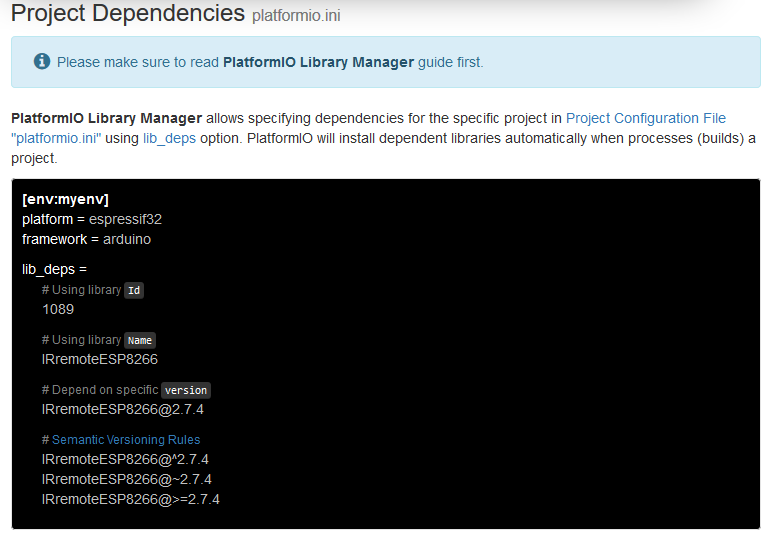Click the Name badge in the code block

[140, 340]
